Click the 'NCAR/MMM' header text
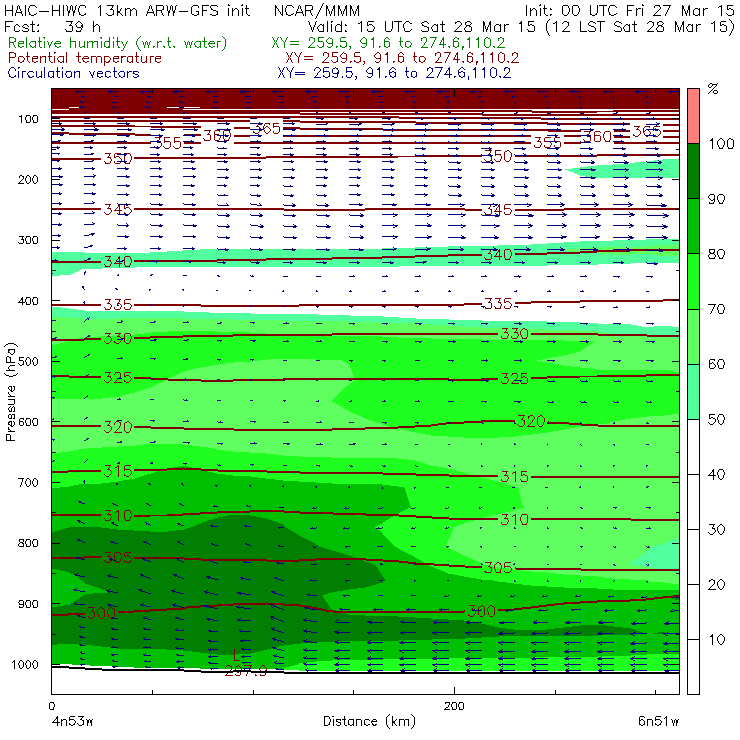The width and height of the screenshot is (740, 740). pos(317,10)
